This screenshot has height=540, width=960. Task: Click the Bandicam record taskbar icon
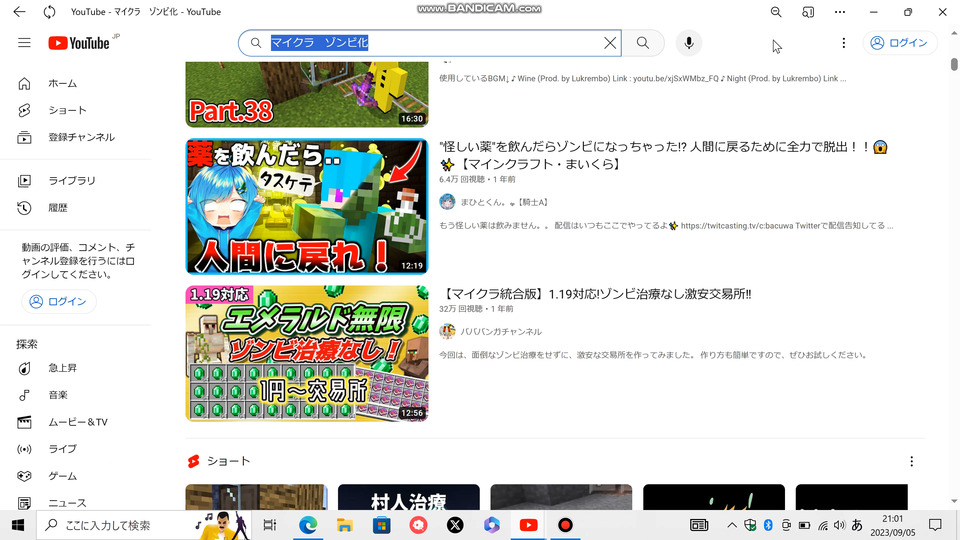565,525
